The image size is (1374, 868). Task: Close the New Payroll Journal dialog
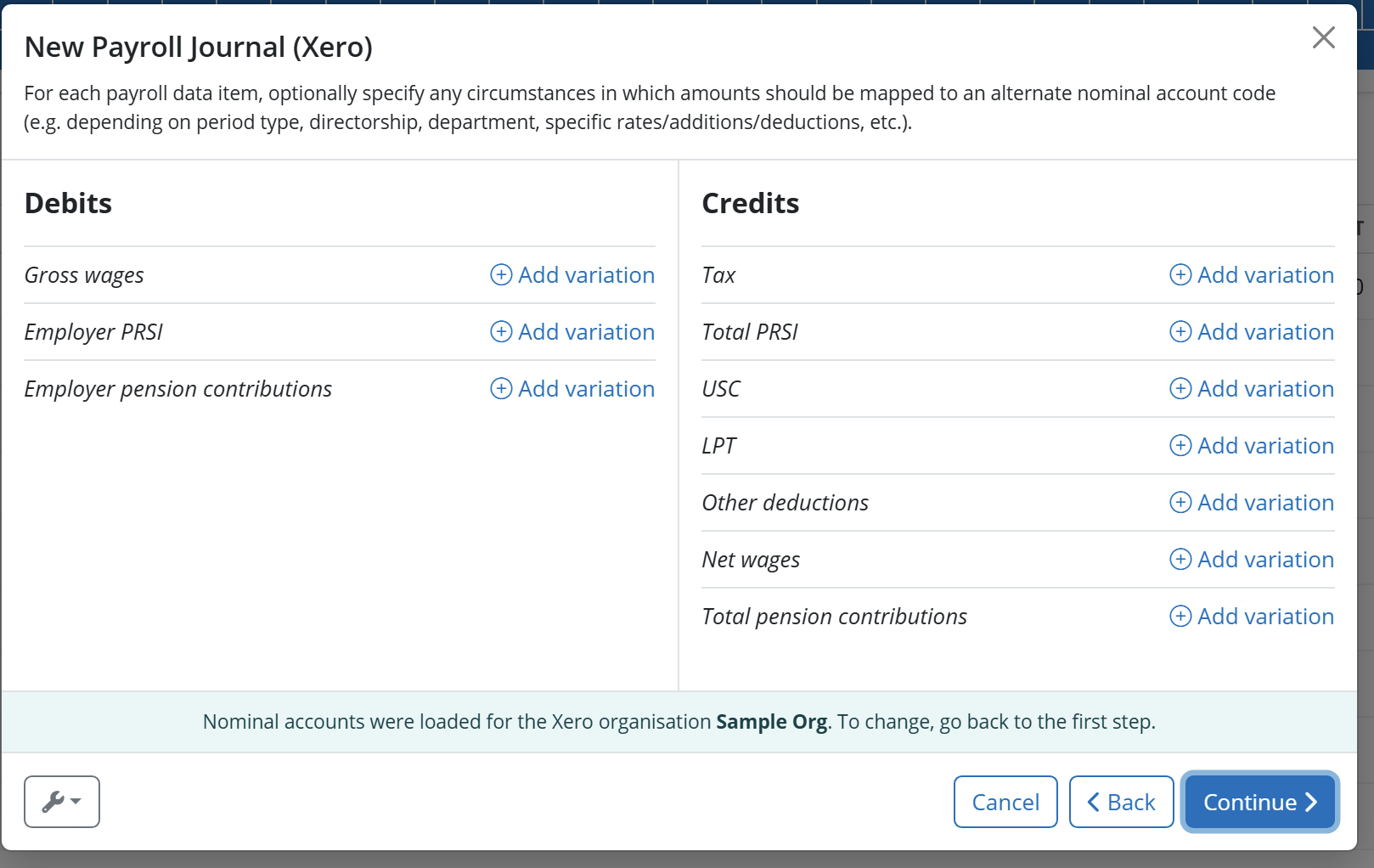1324,37
